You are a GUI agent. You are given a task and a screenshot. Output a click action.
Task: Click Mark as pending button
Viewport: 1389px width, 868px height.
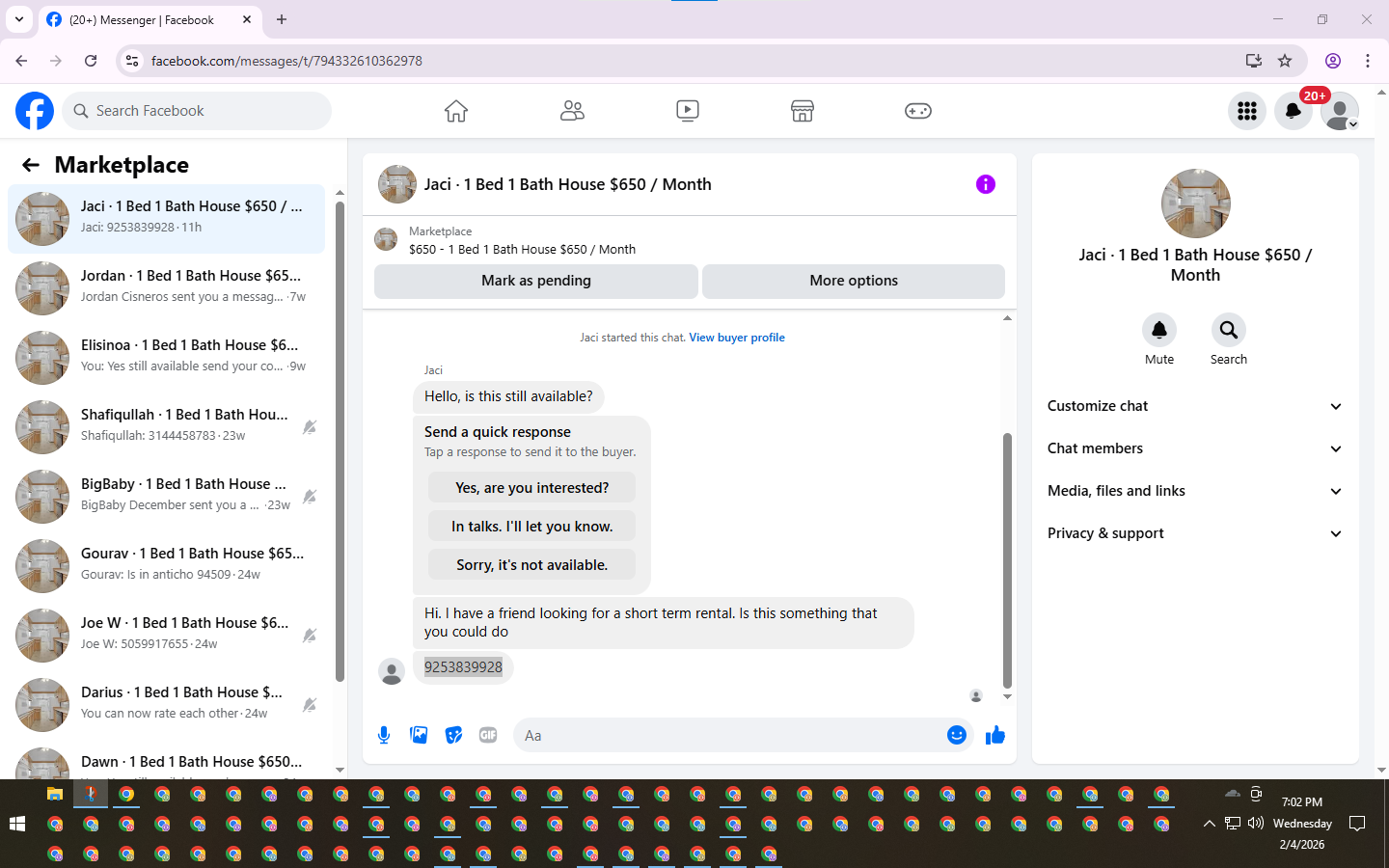536,281
